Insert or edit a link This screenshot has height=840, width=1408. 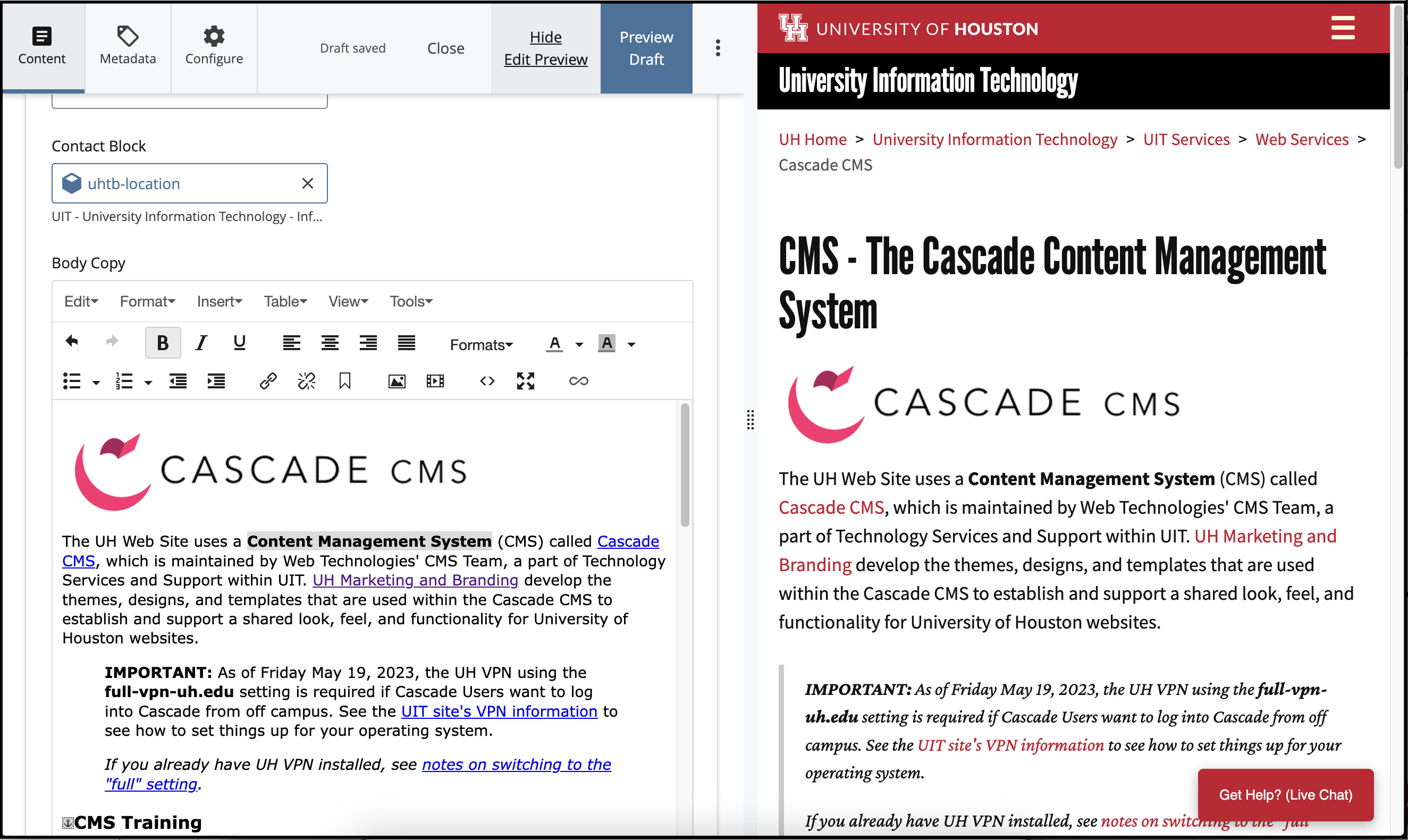[268, 381]
